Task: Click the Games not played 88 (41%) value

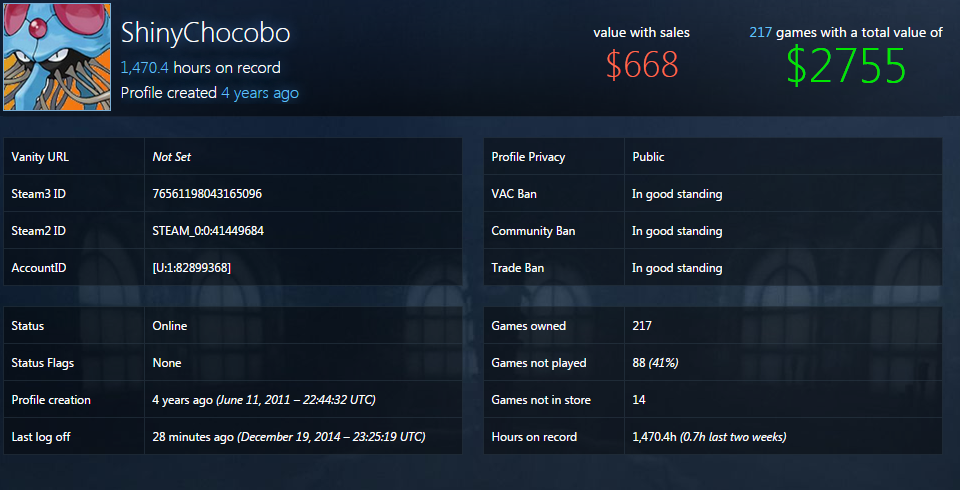Action: coord(655,363)
